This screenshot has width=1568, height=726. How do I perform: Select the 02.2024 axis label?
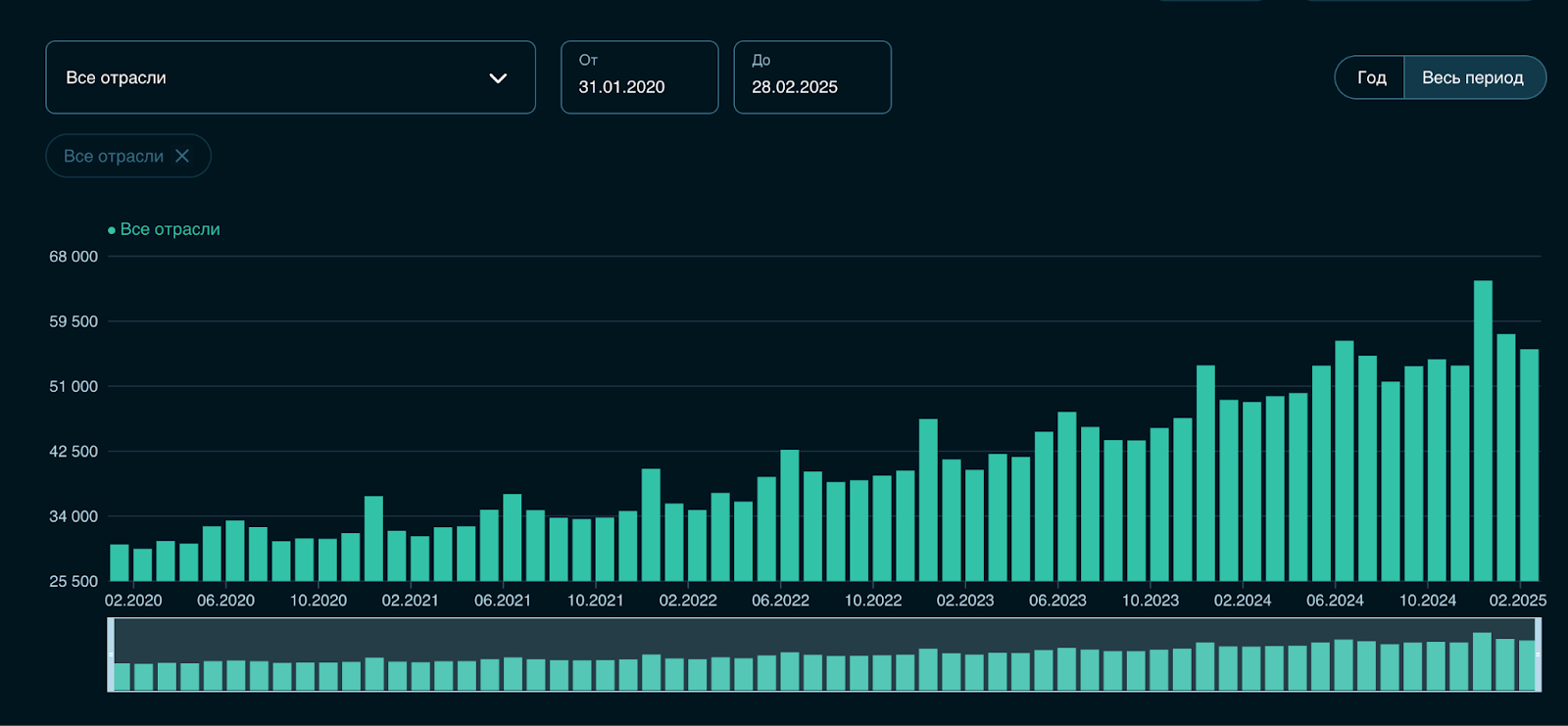(x=1242, y=601)
